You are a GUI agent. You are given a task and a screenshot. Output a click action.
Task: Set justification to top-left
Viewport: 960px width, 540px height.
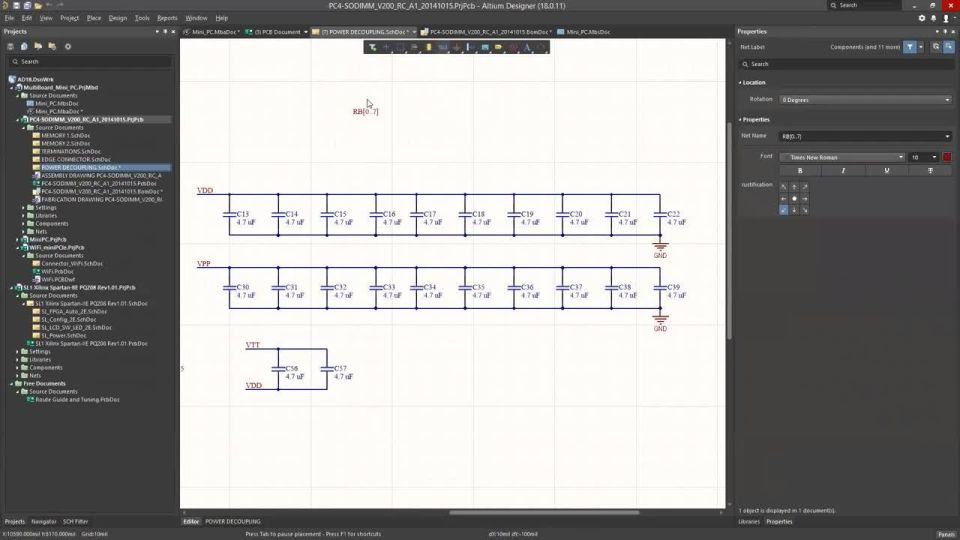coord(784,187)
